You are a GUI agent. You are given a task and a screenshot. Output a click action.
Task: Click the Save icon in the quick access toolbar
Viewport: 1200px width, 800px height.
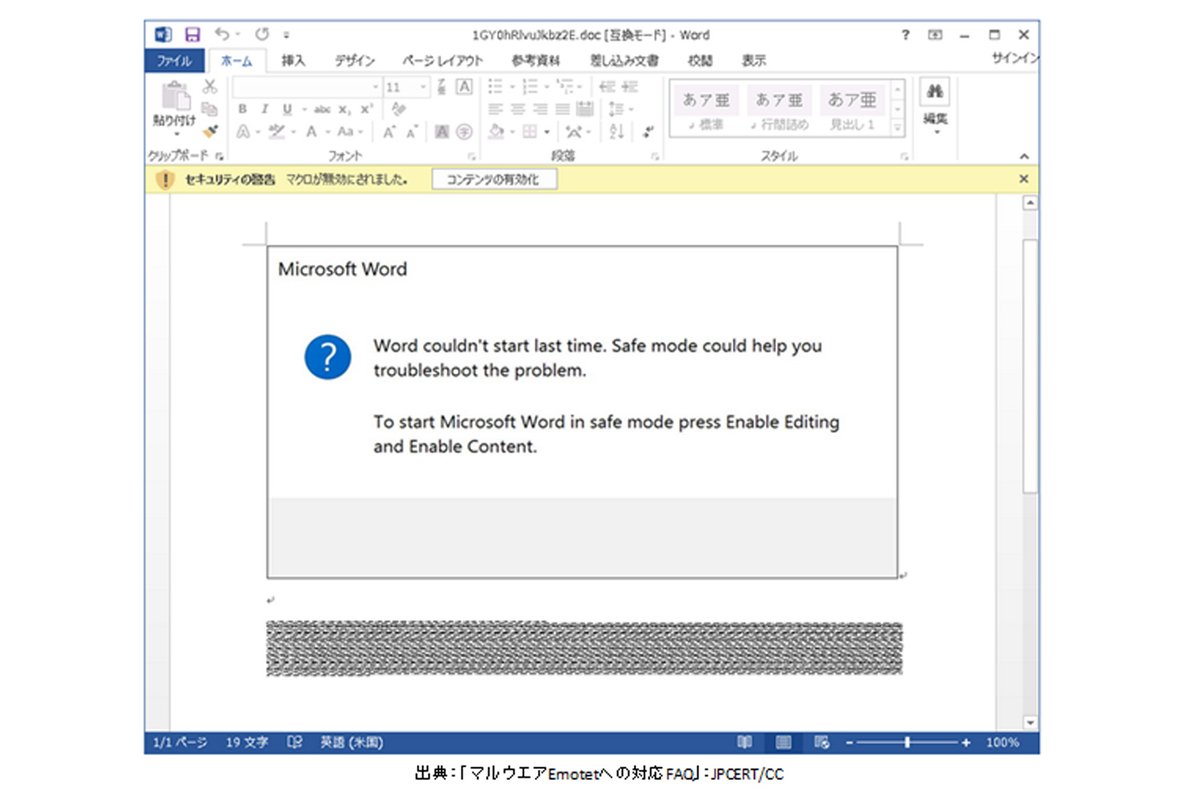pos(192,35)
